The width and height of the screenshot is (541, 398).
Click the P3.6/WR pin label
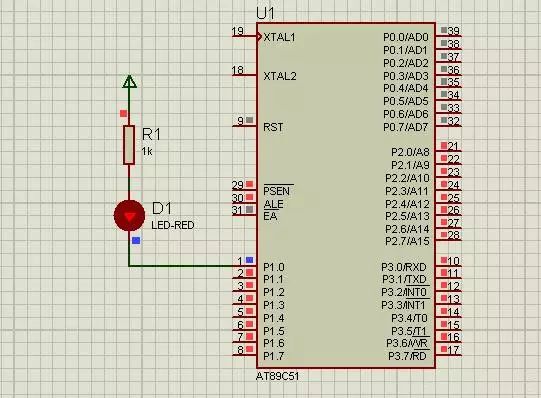(x=407, y=344)
